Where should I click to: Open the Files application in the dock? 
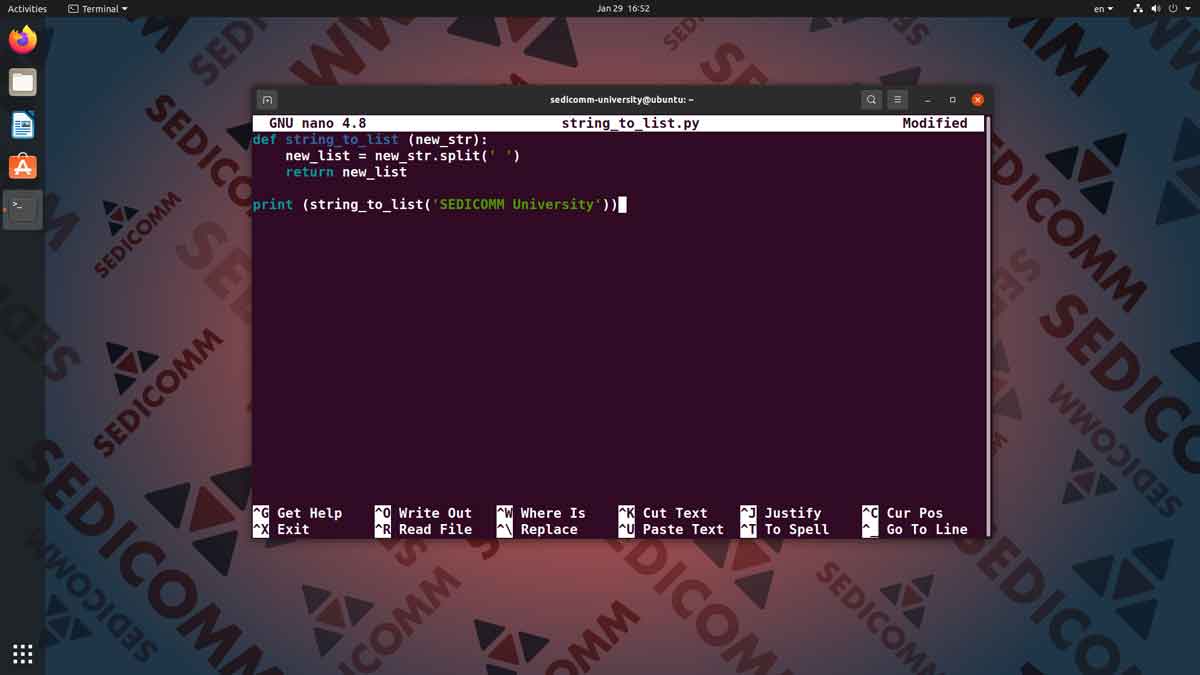(x=22, y=82)
